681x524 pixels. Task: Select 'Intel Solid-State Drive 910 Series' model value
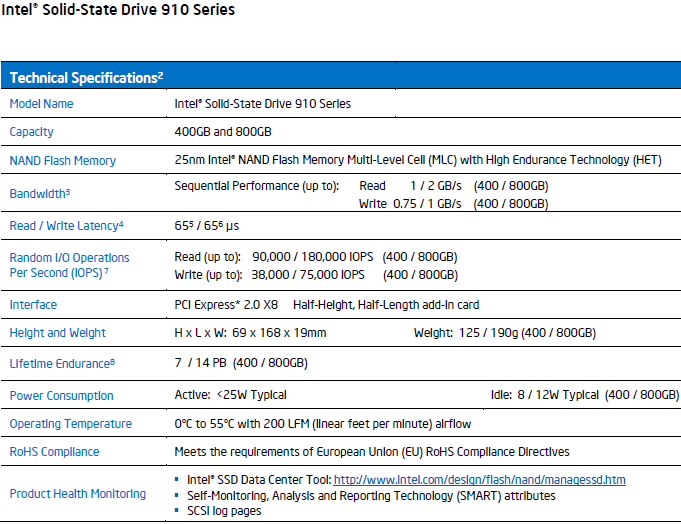[262, 104]
